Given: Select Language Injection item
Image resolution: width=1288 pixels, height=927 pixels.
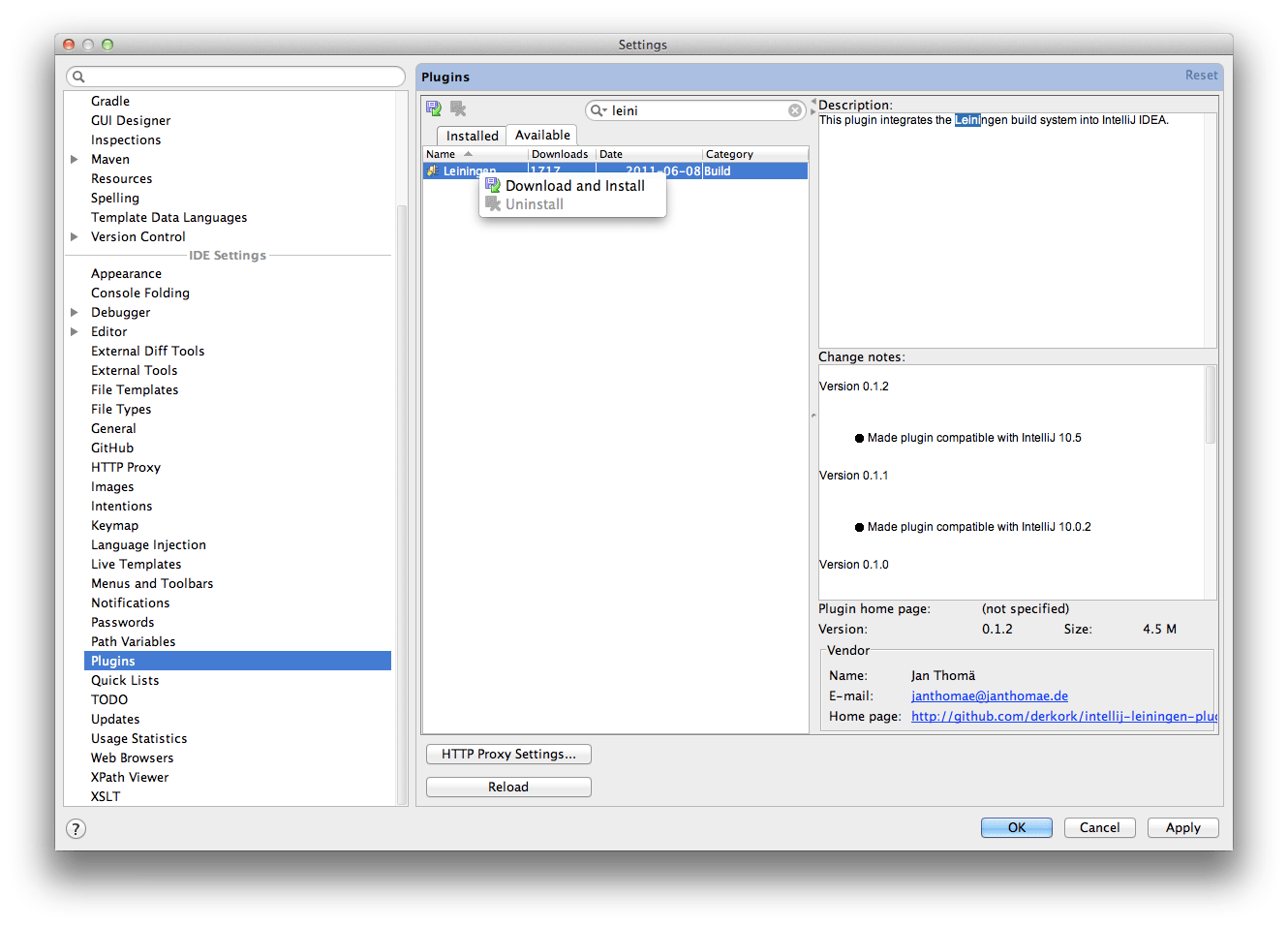Looking at the screenshot, I should [x=148, y=544].
